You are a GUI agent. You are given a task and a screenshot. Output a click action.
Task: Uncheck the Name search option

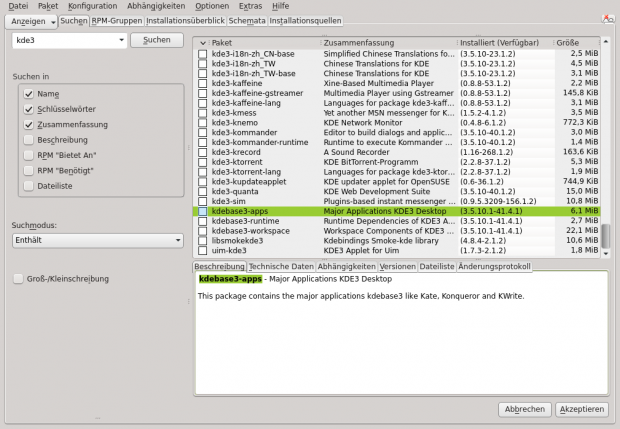coord(28,94)
